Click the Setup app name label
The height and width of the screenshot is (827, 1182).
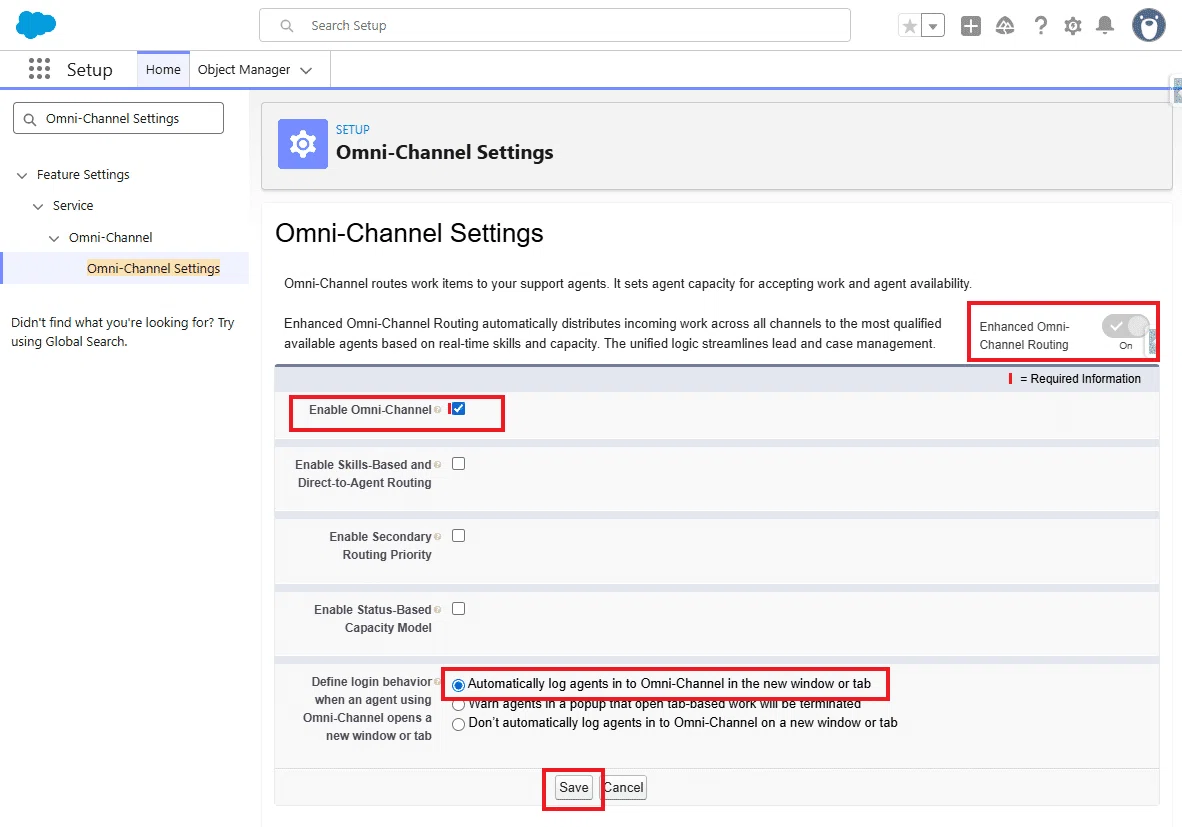click(90, 69)
